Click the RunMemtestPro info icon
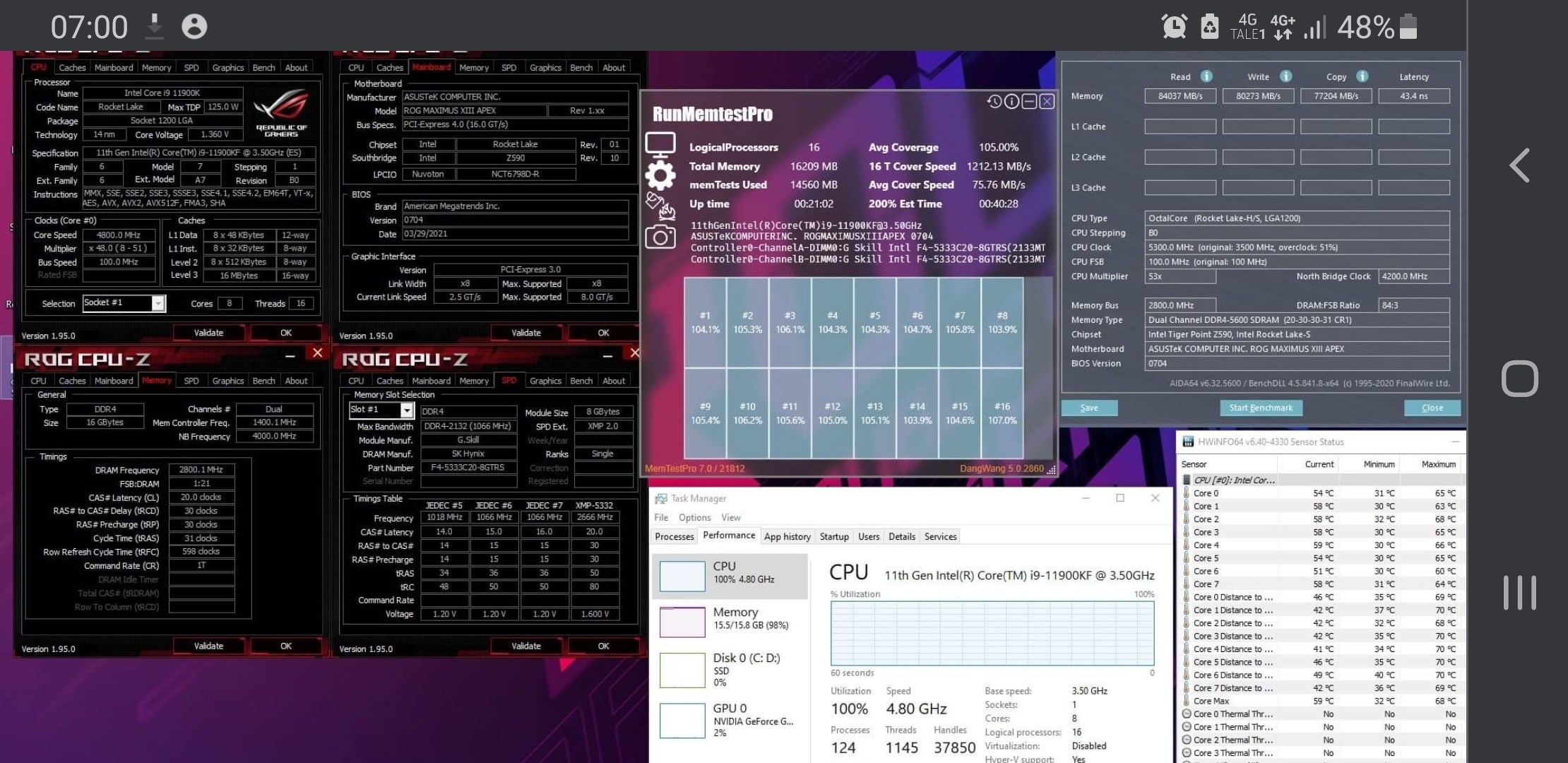This screenshot has width=1568, height=763. [x=1011, y=102]
